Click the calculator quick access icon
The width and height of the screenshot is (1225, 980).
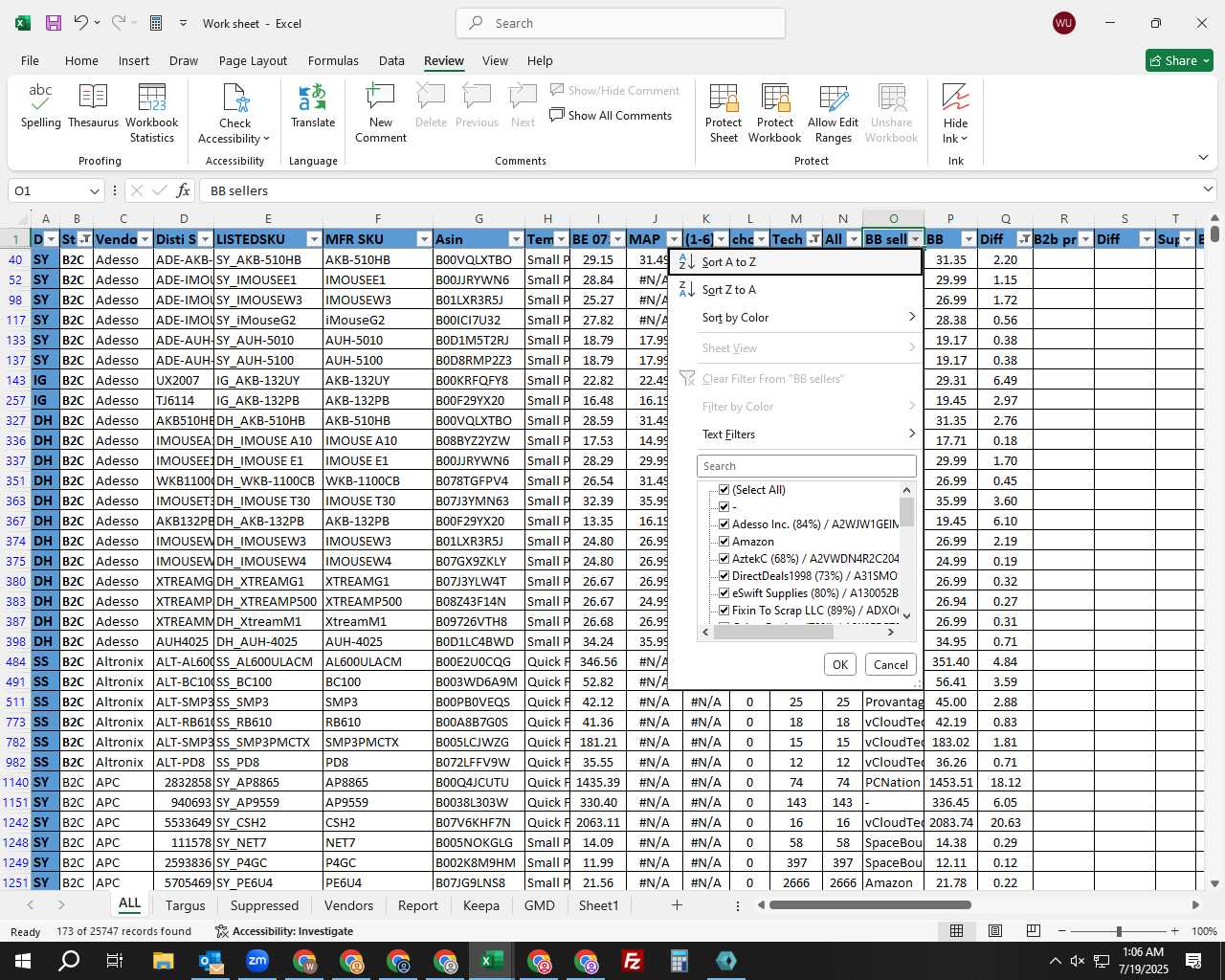click(x=156, y=23)
